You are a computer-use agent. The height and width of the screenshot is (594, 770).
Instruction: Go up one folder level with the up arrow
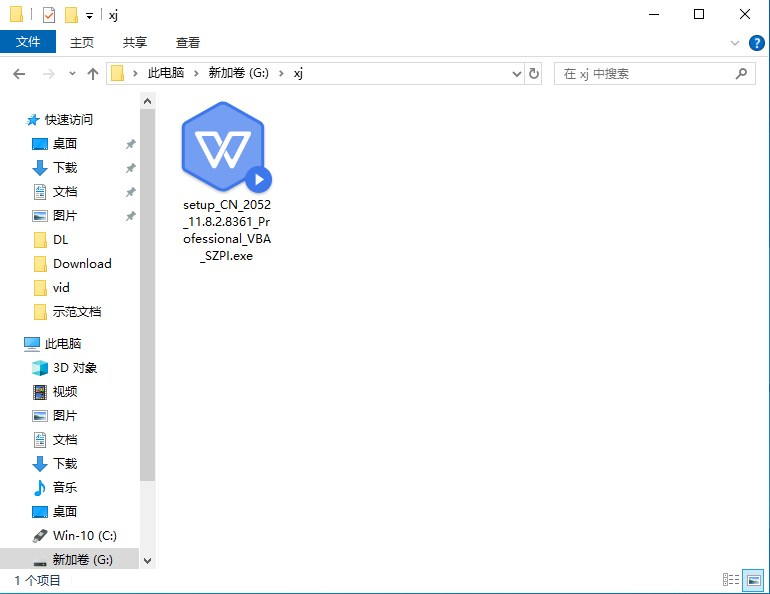(x=93, y=74)
